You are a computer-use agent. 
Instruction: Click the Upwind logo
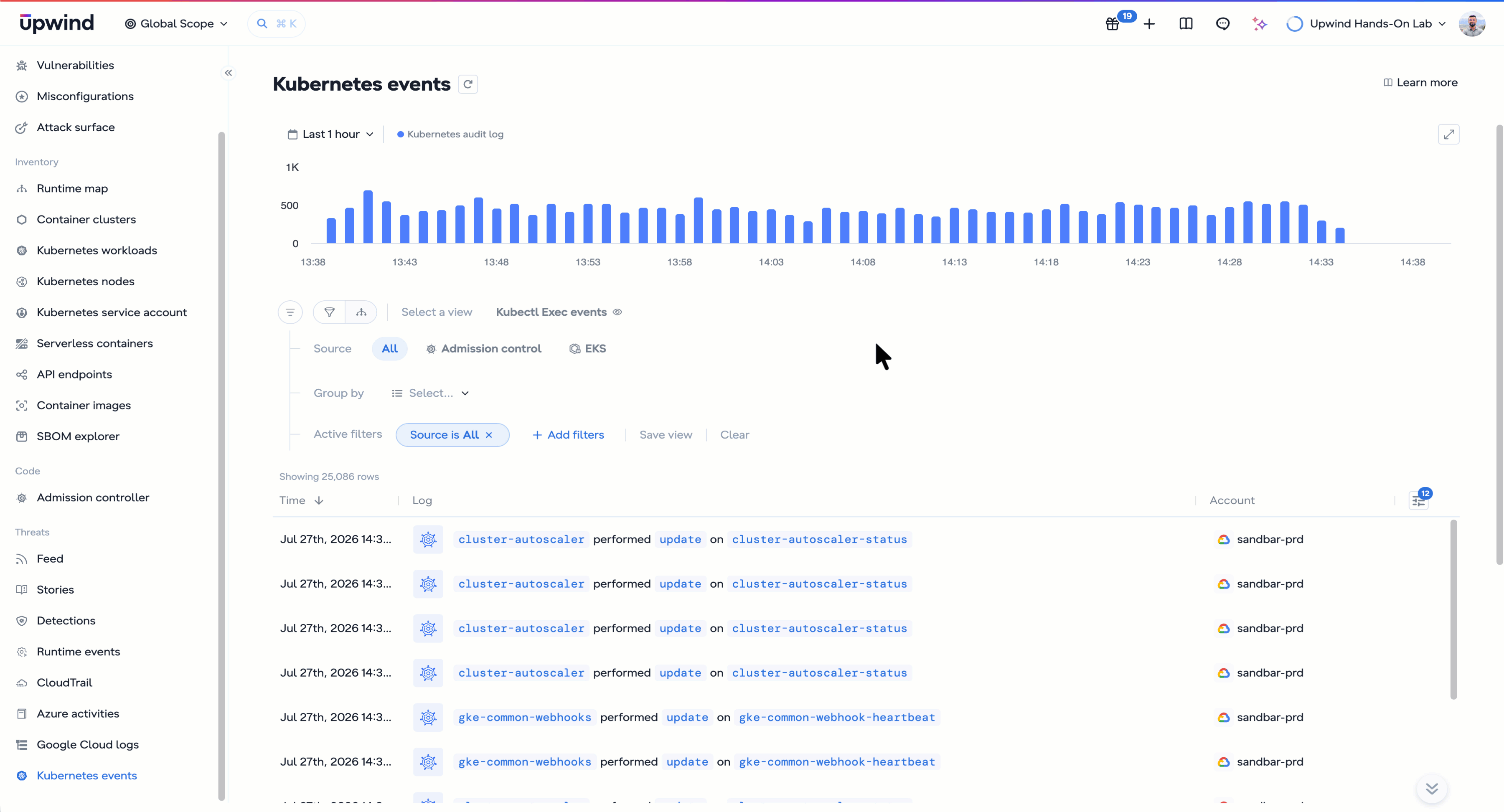click(x=57, y=23)
